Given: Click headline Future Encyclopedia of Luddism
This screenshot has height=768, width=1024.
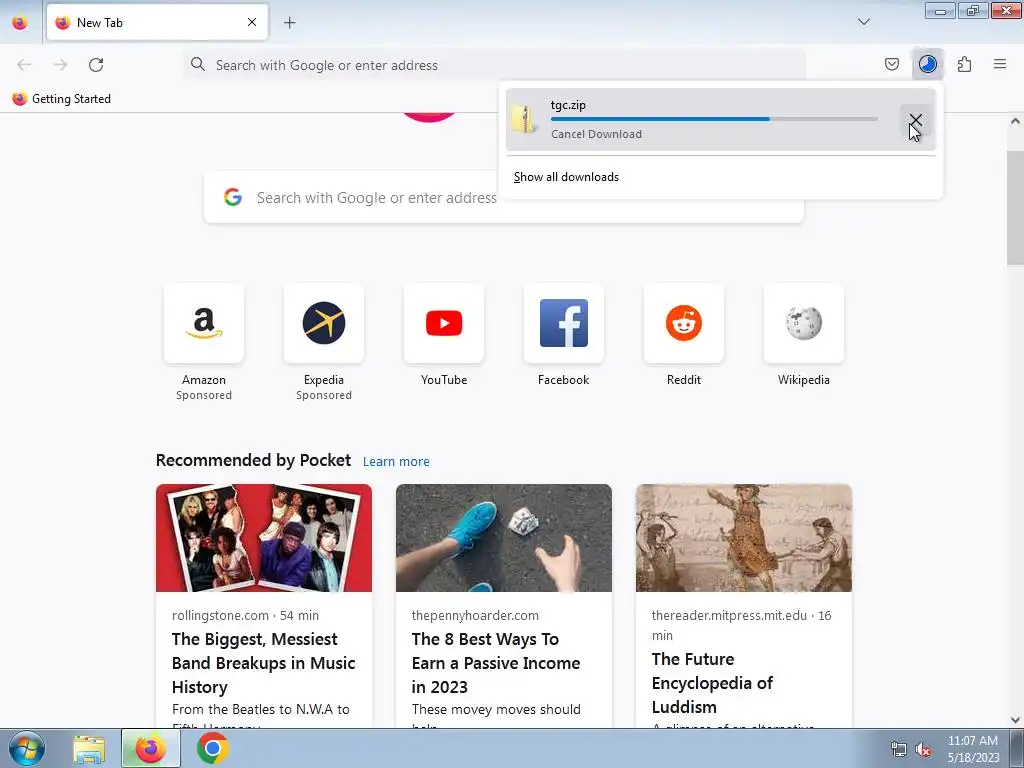Looking at the screenshot, I should (x=712, y=683).
